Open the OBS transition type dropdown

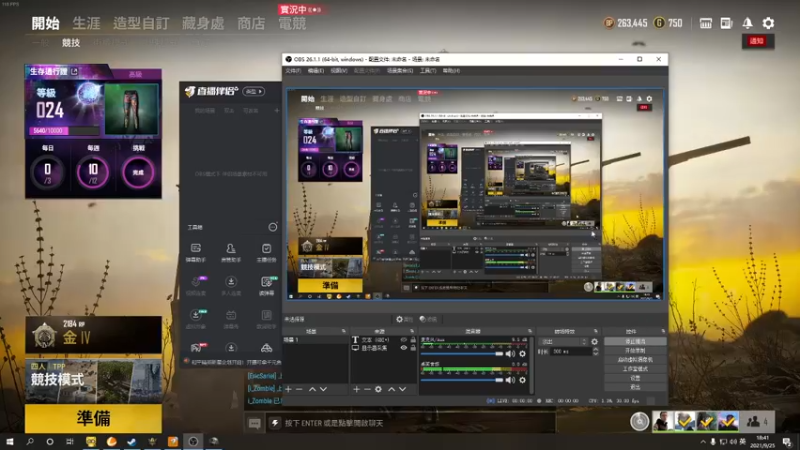pos(564,342)
